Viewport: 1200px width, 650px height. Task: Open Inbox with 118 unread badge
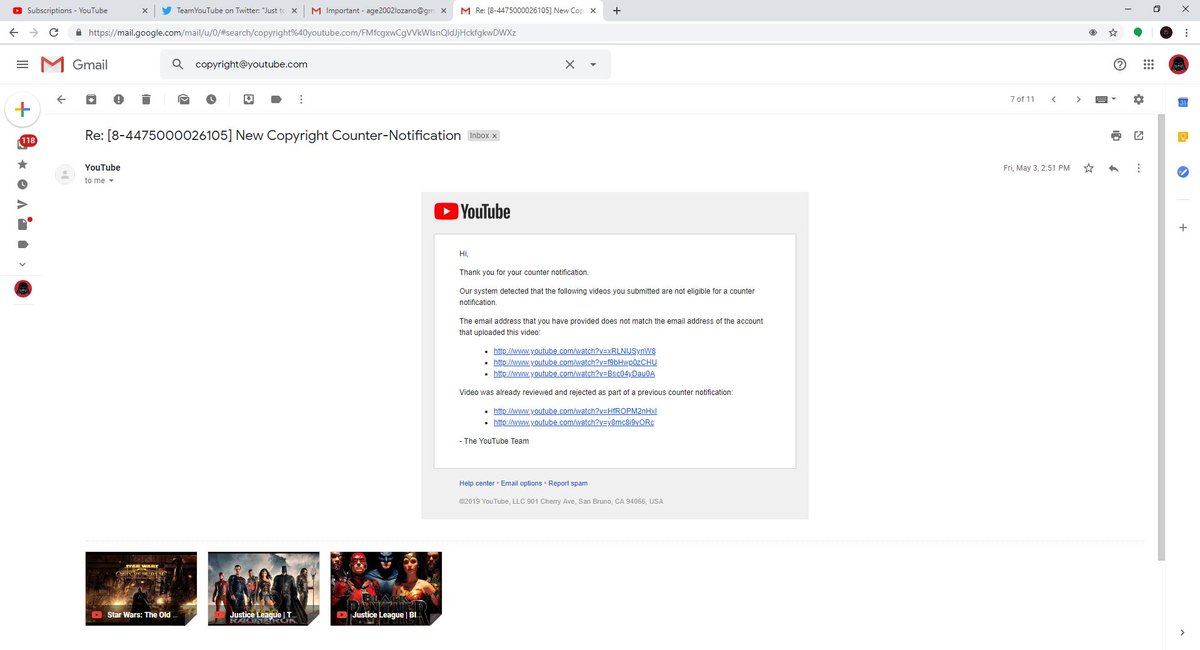pos(24,142)
